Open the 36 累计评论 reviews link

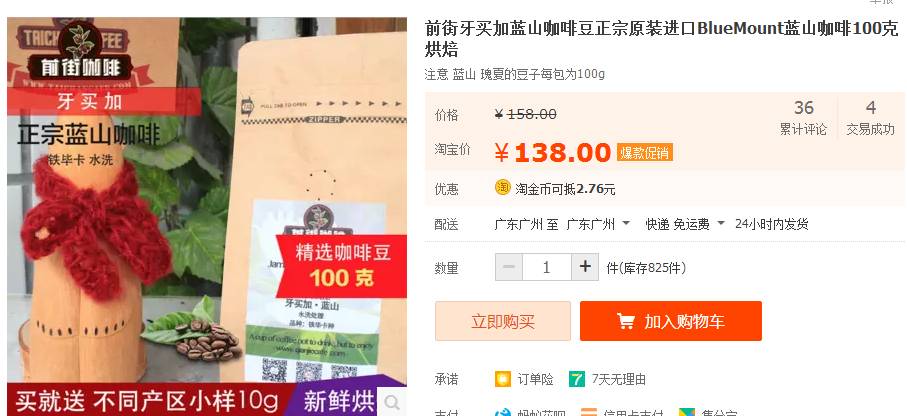point(803,117)
